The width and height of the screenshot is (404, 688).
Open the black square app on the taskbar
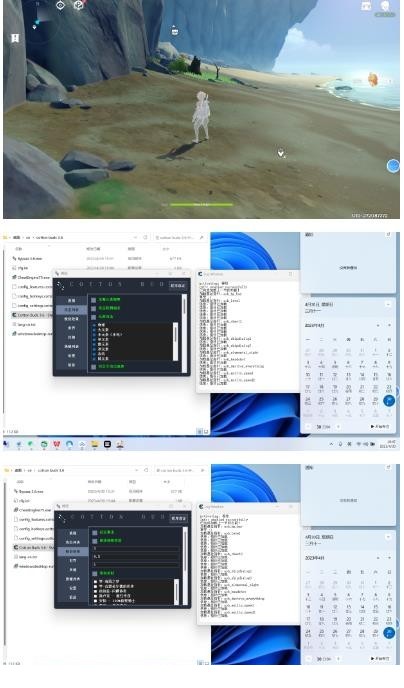coord(107,444)
